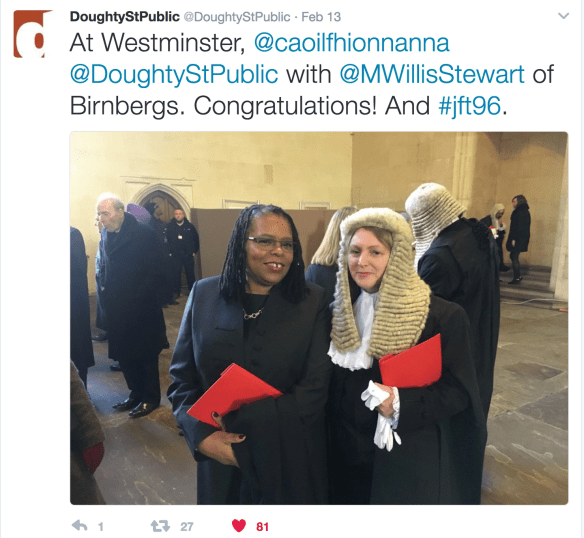Open the attached Westminster photo

pyautogui.click(x=319, y=318)
